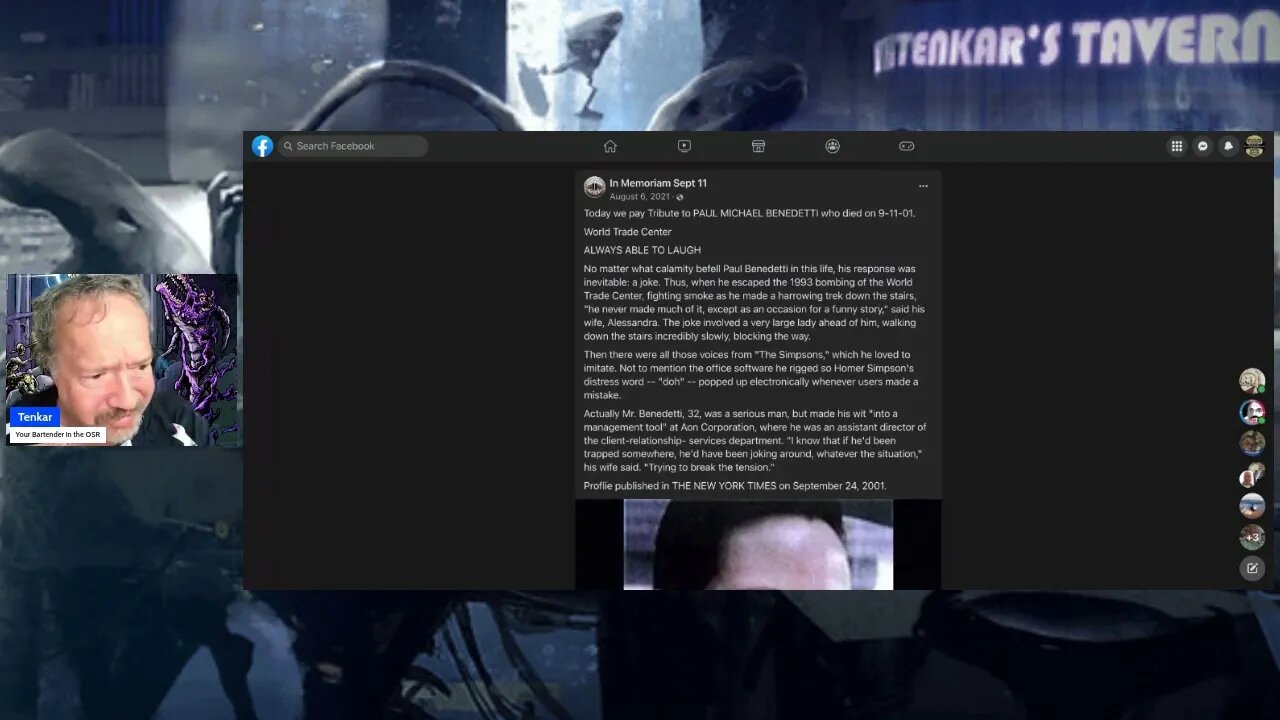The width and height of the screenshot is (1280, 720).
Task: Click the 'World Trade Center' line in the post
Action: pyautogui.click(x=628, y=232)
